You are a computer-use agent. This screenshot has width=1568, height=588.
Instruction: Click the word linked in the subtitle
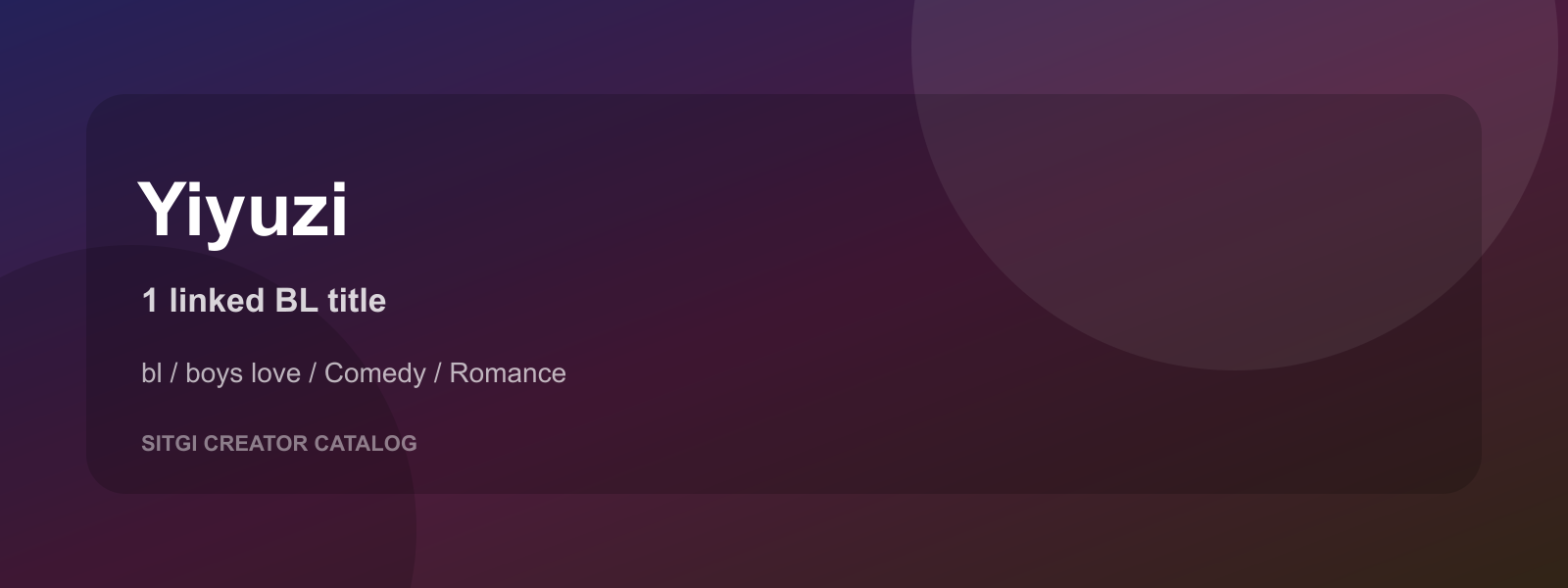pyautogui.click(x=217, y=300)
